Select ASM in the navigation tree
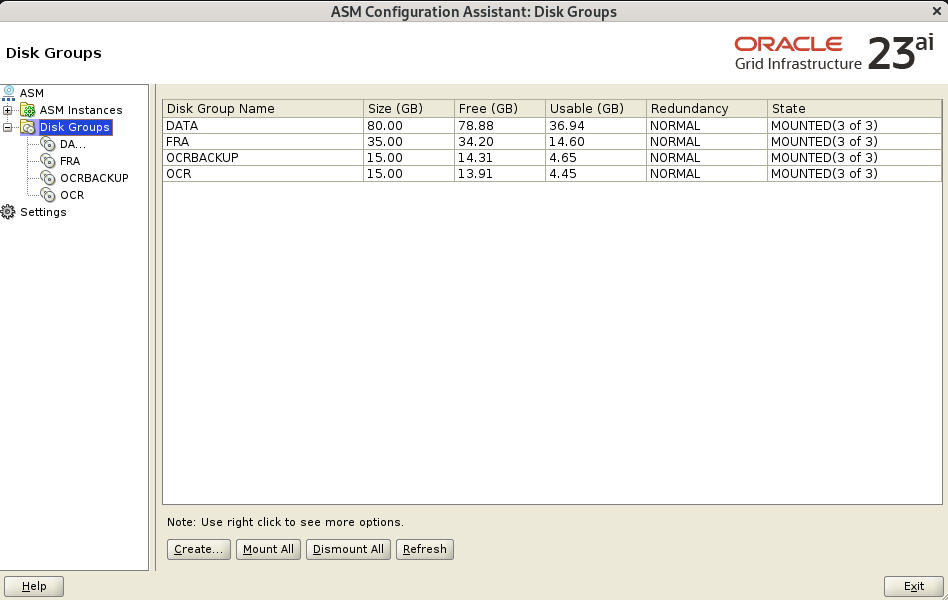 pyautogui.click(x=31, y=93)
